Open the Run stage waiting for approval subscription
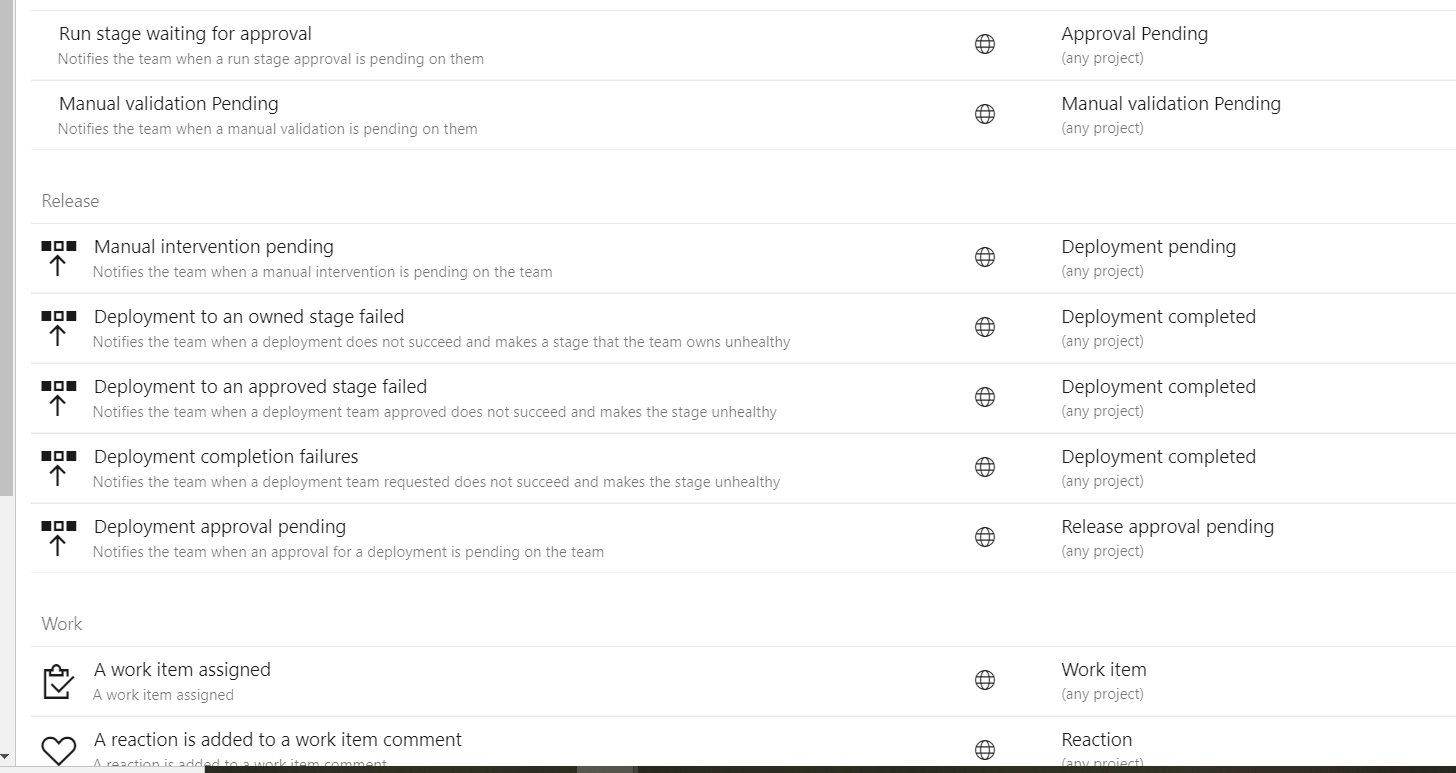Image resolution: width=1456 pixels, height=773 pixels. (185, 34)
